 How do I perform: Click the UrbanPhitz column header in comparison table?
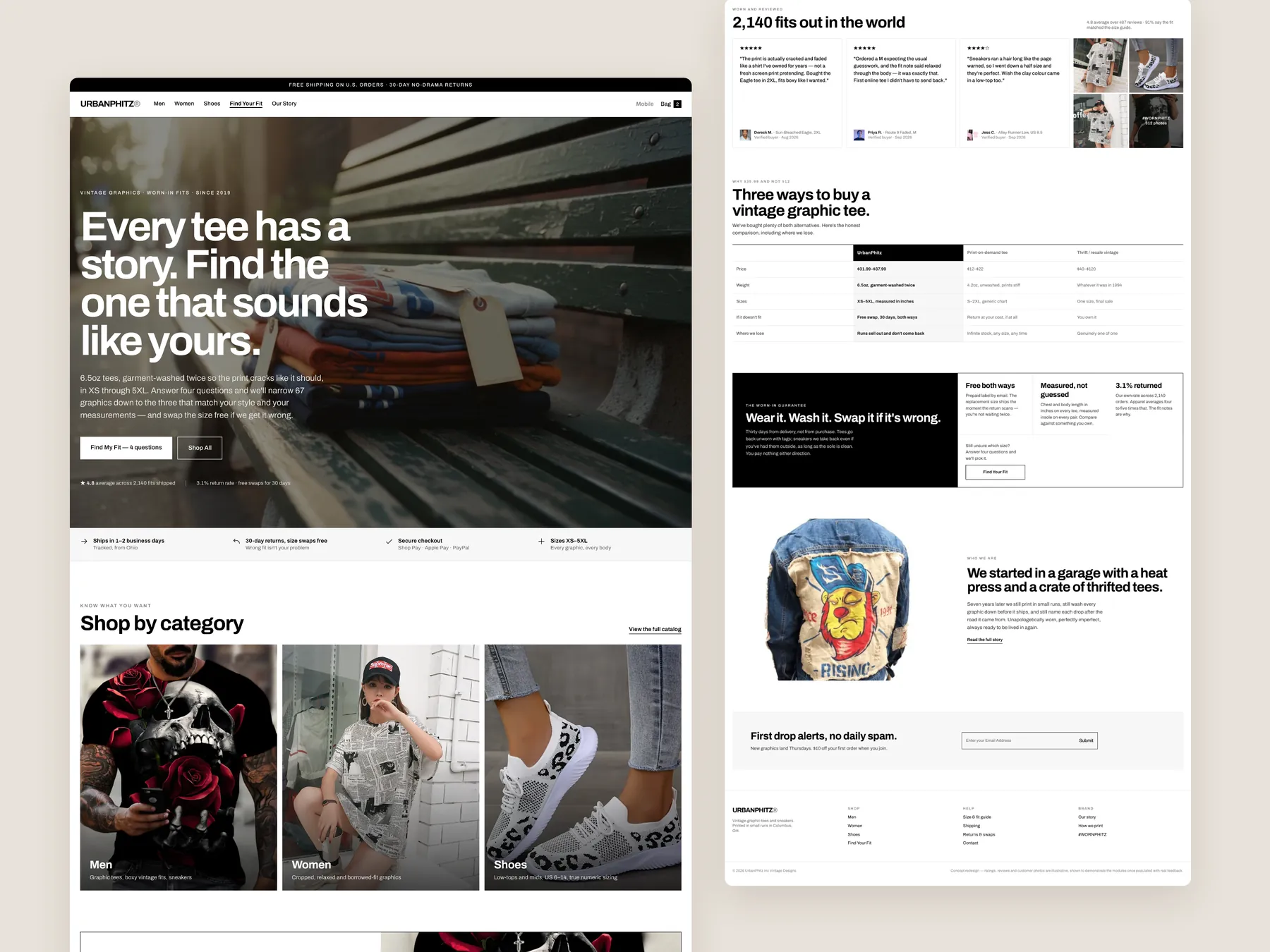click(908, 252)
